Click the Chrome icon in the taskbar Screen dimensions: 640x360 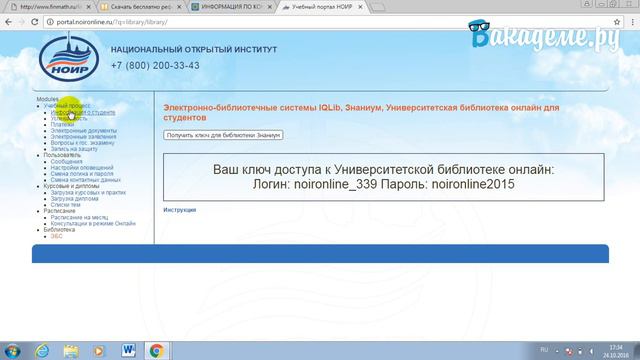tap(156, 351)
